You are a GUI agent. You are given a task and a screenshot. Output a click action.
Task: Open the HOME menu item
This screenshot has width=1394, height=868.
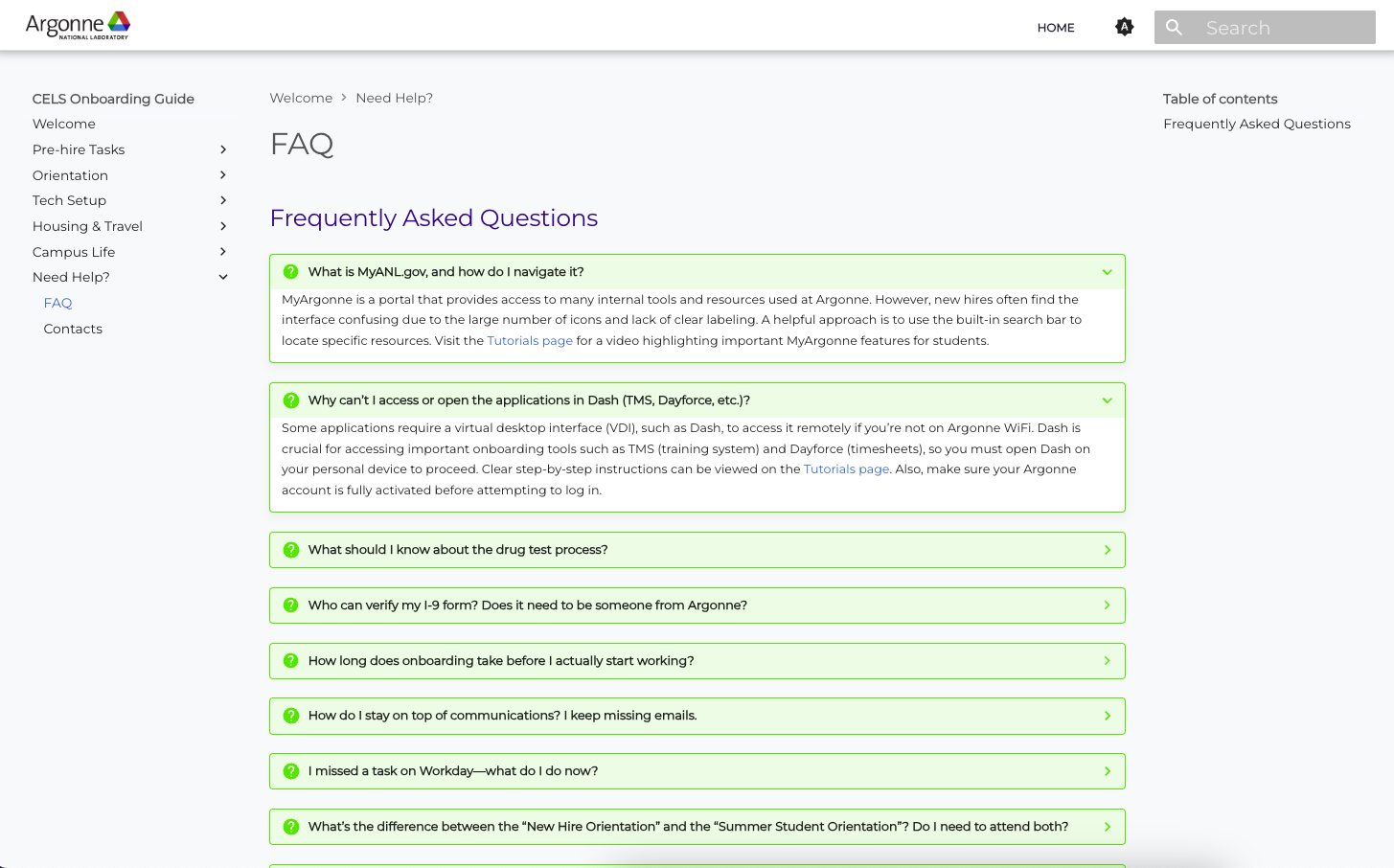click(x=1055, y=28)
